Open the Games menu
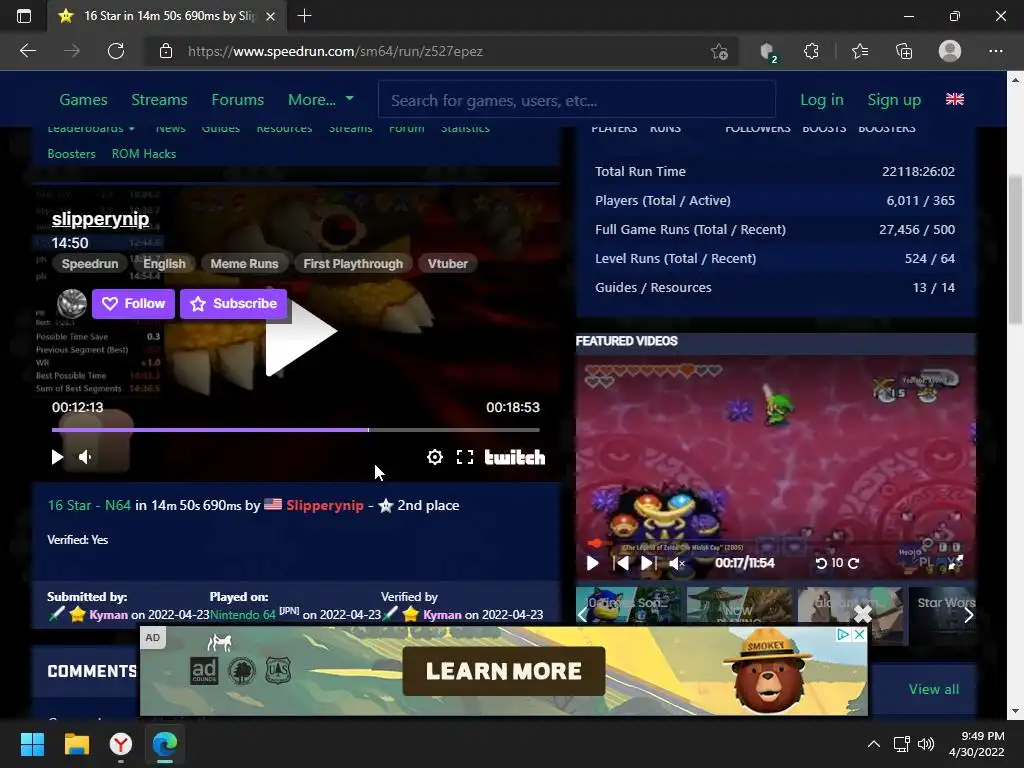The height and width of the screenshot is (768, 1024). pos(84,100)
